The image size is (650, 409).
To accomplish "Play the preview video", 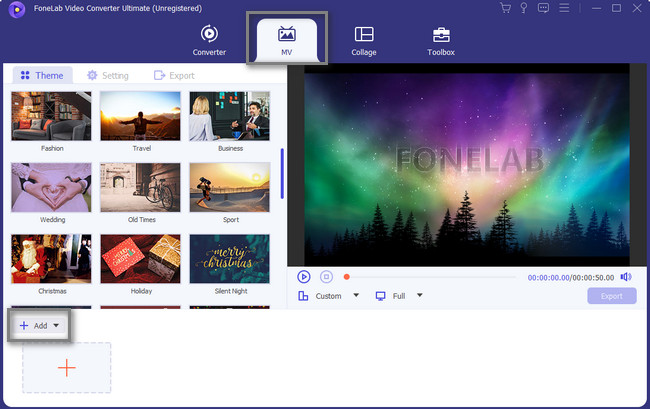I will pyautogui.click(x=303, y=276).
